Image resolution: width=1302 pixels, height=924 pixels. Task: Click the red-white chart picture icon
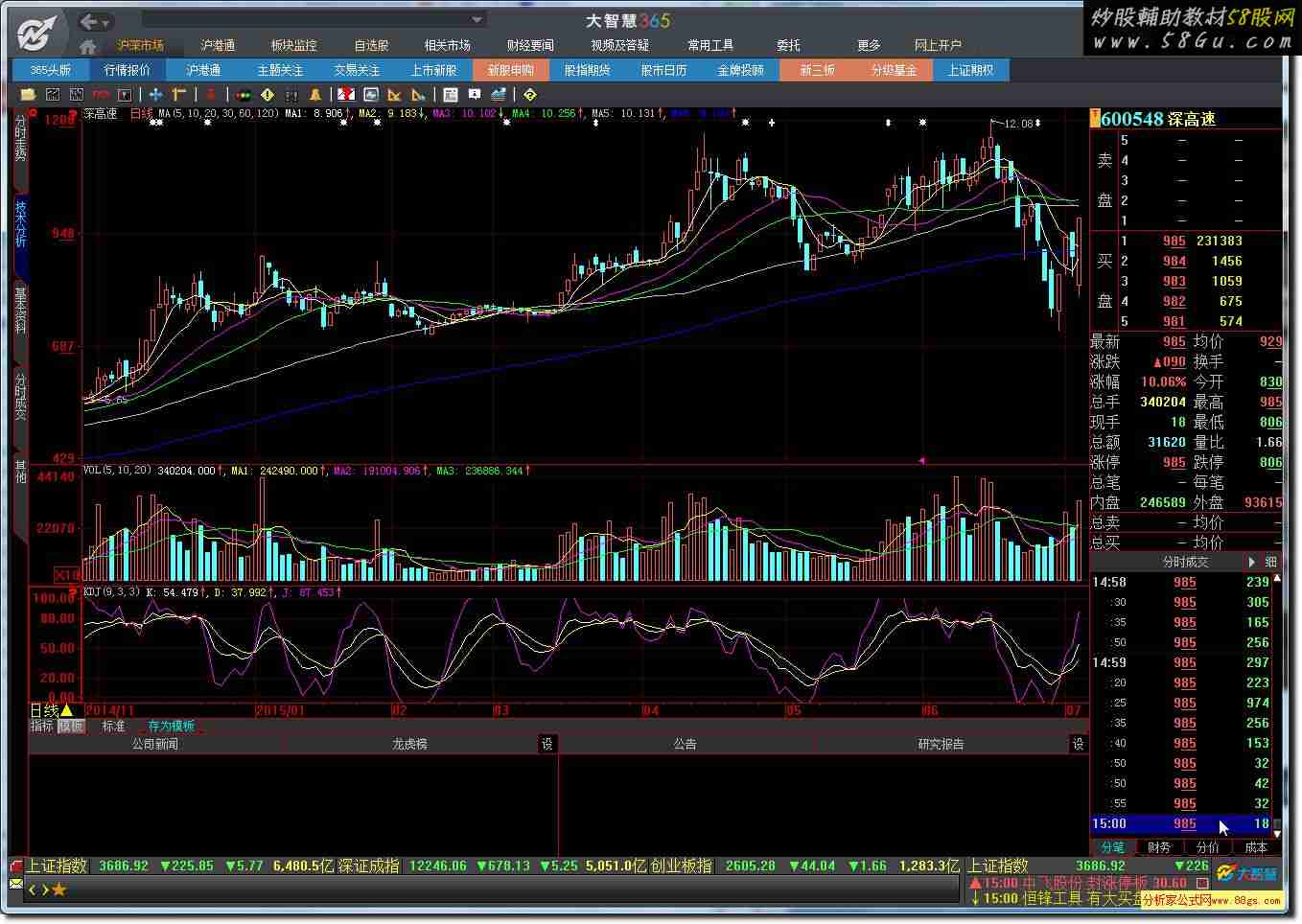click(346, 95)
